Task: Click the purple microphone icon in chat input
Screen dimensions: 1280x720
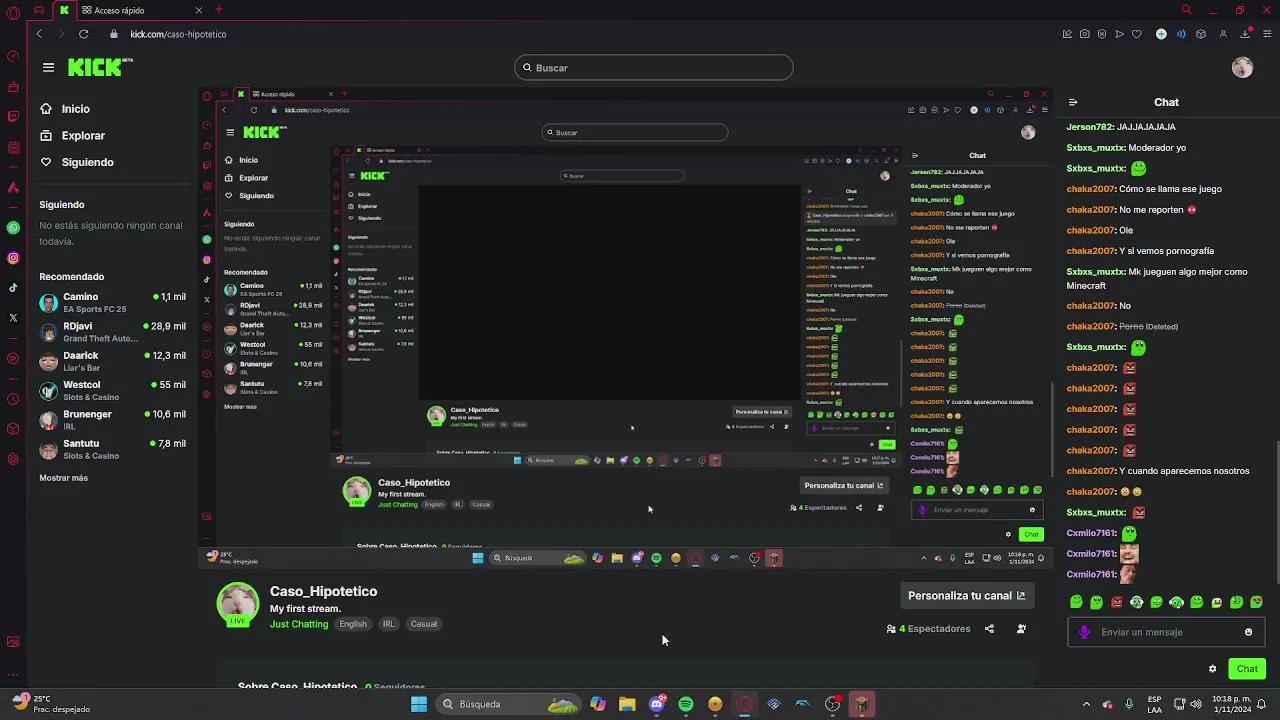Action: [1084, 632]
